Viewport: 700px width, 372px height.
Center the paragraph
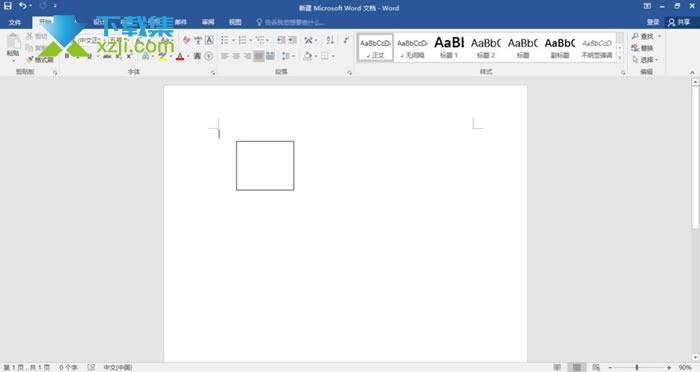click(x=236, y=56)
